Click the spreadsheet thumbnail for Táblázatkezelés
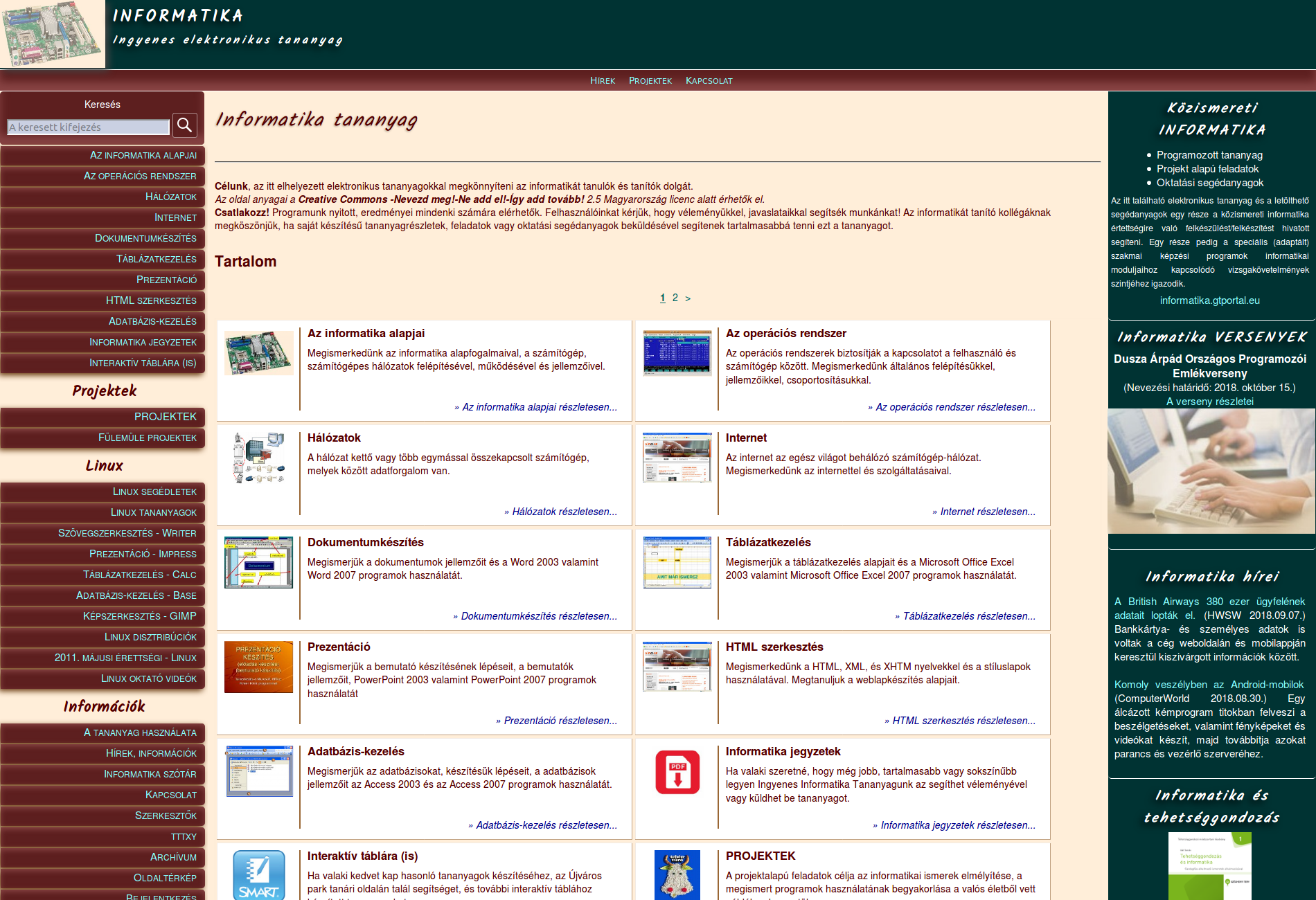The height and width of the screenshot is (900, 1316). click(x=677, y=562)
